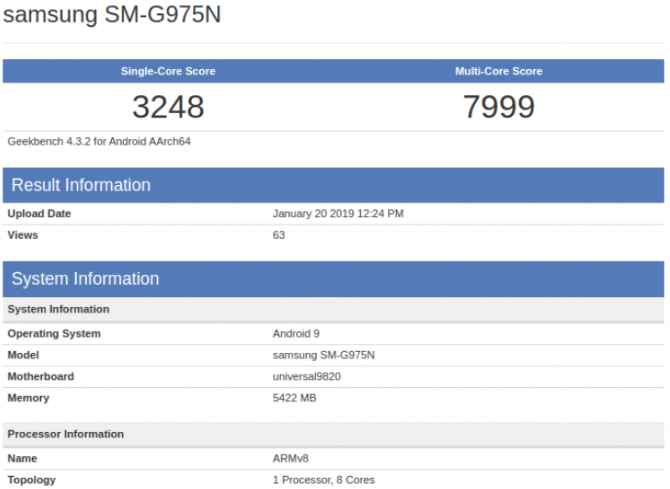
Task: Click the Memory label
Action: (x=29, y=398)
